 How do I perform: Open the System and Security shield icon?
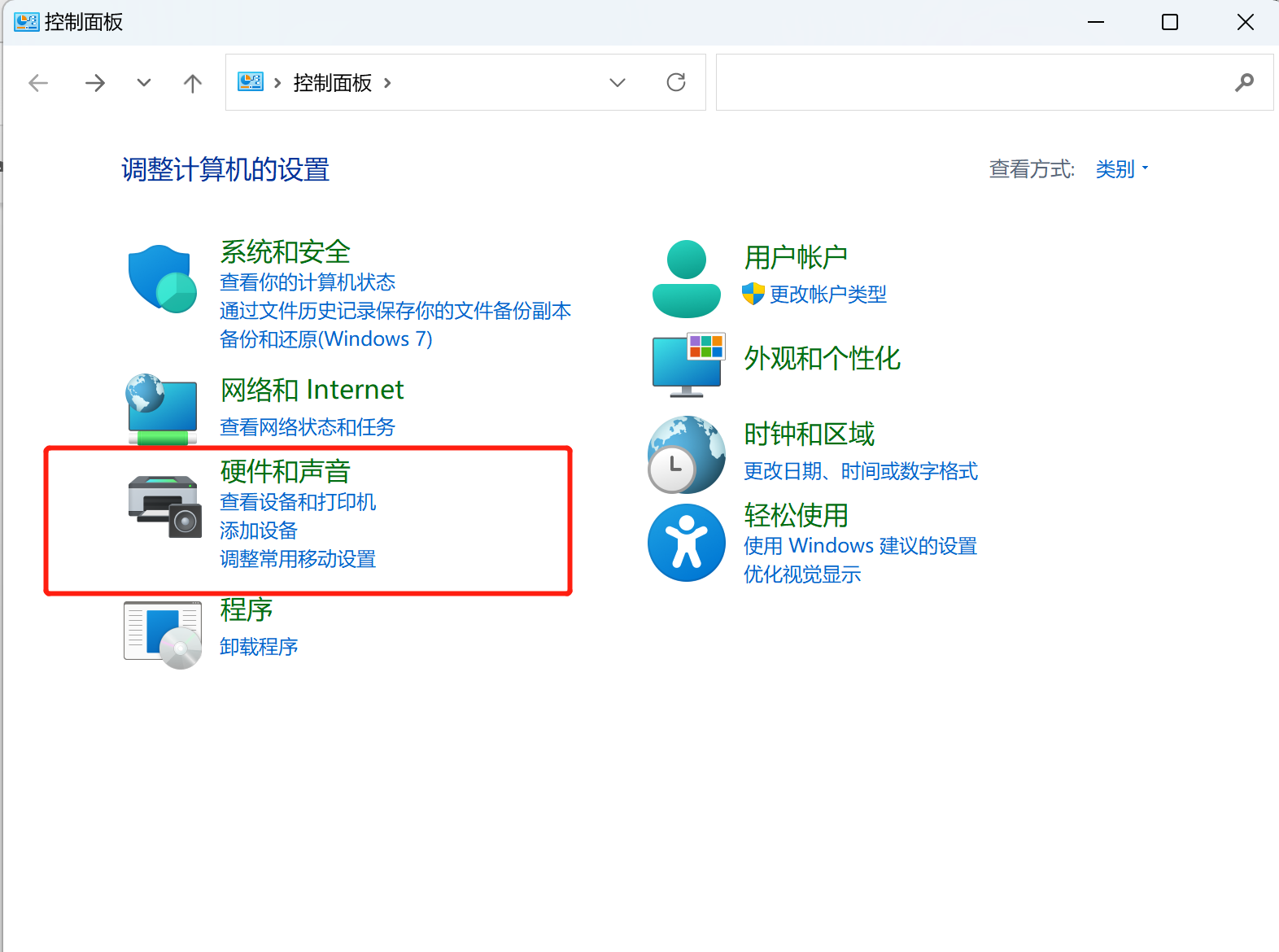tap(163, 279)
